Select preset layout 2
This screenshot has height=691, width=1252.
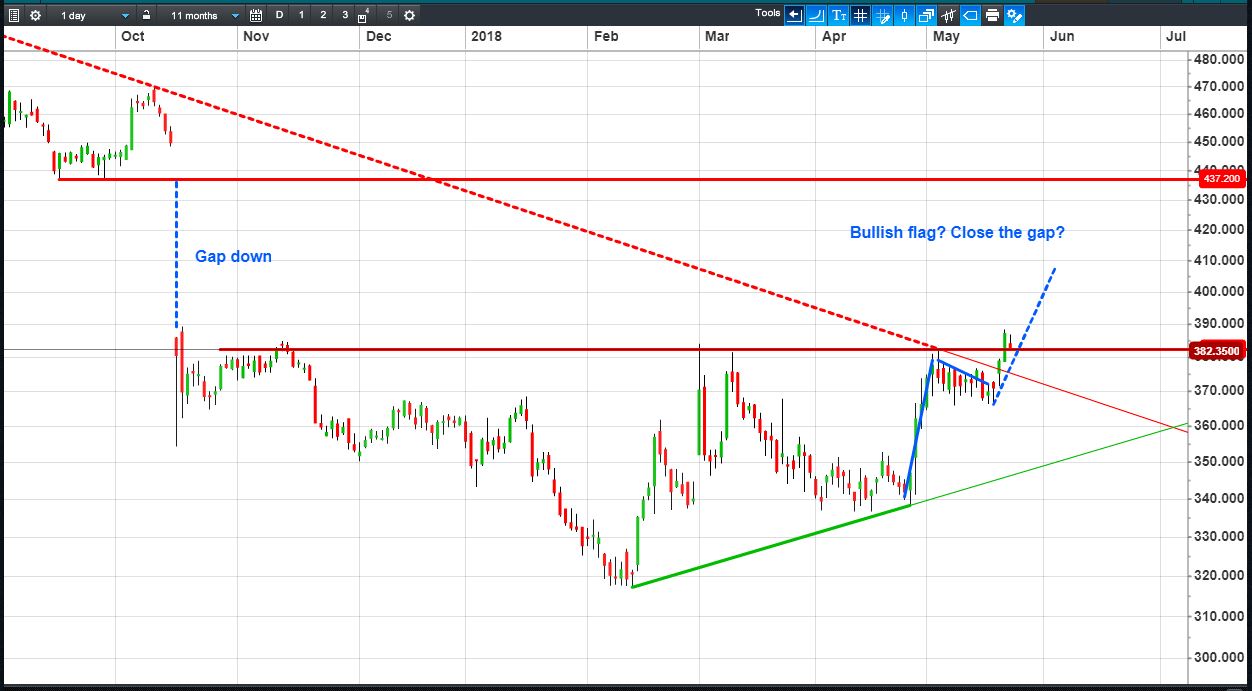point(323,15)
